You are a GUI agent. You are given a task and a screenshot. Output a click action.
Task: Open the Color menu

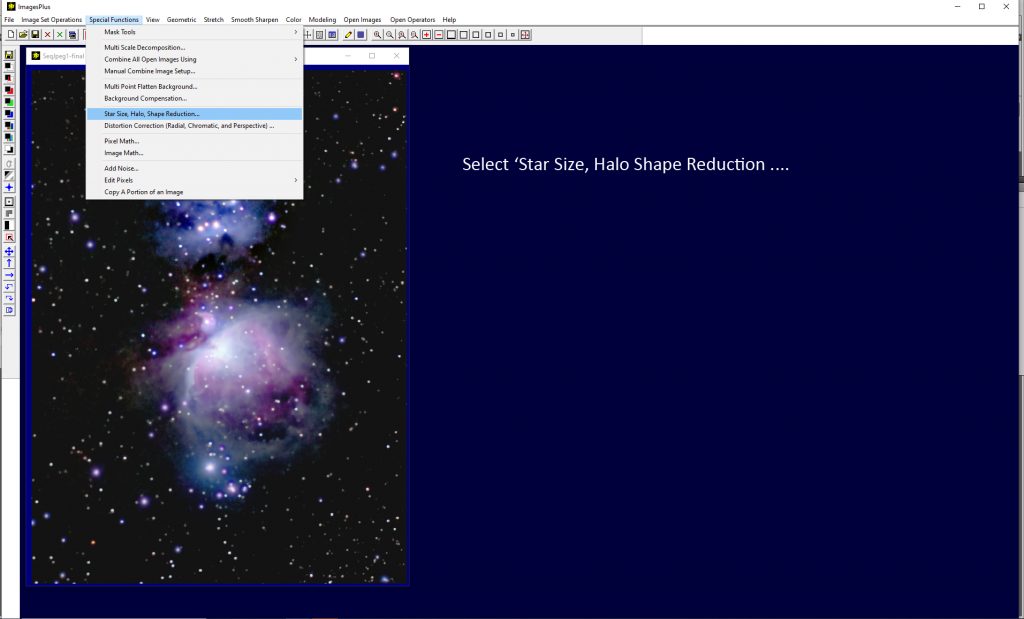293,20
